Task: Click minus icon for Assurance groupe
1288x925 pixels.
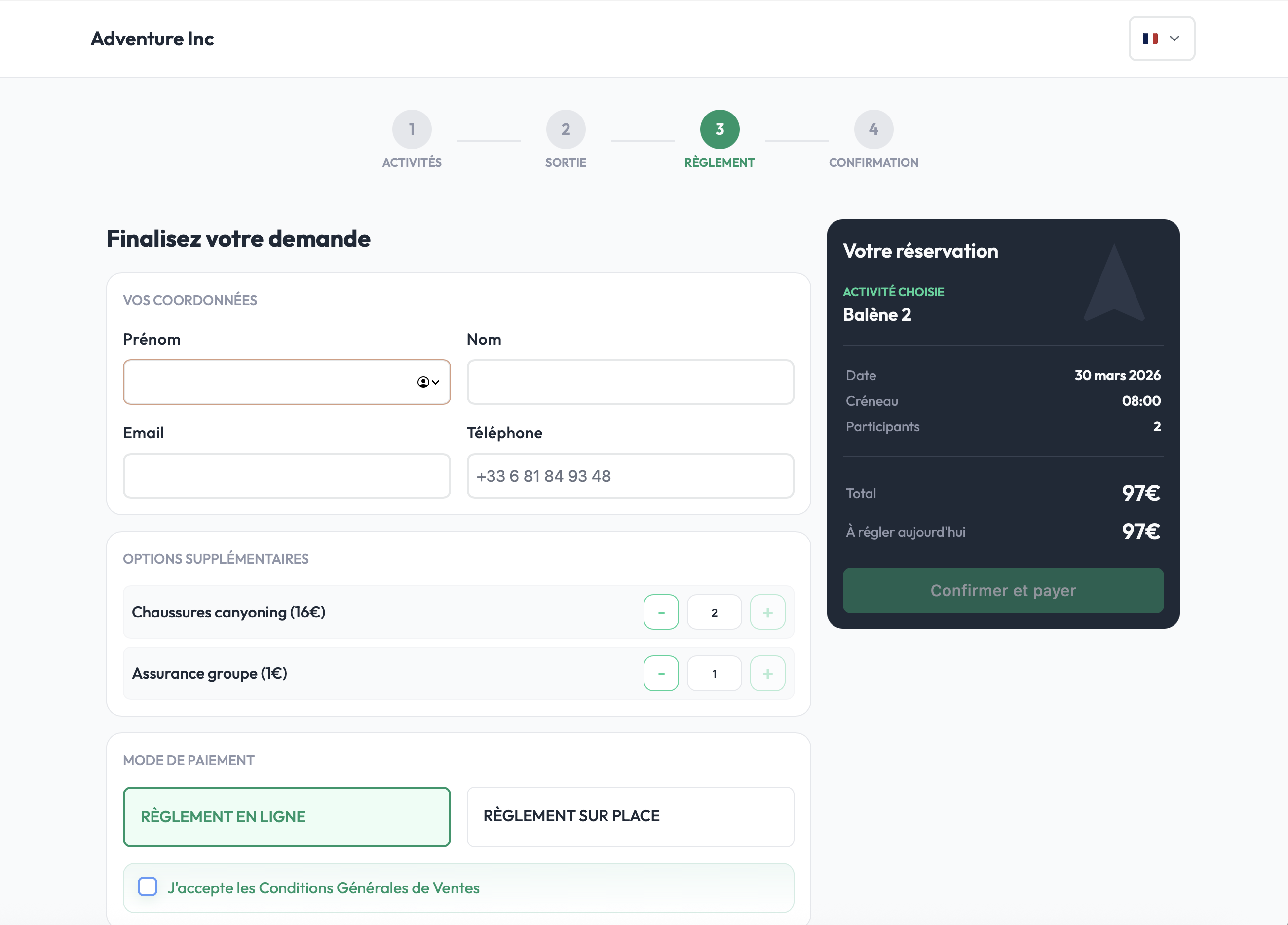Action: pyautogui.click(x=661, y=673)
